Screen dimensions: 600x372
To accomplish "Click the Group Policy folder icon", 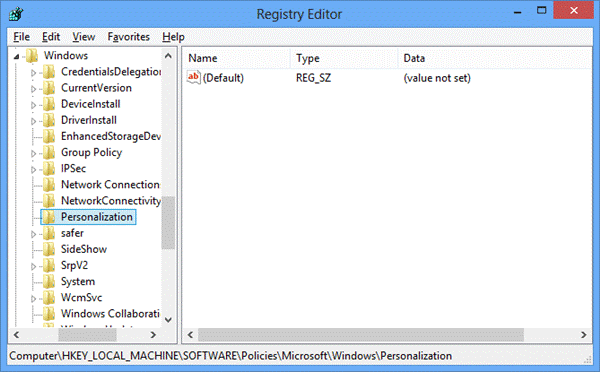I will click(49, 152).
